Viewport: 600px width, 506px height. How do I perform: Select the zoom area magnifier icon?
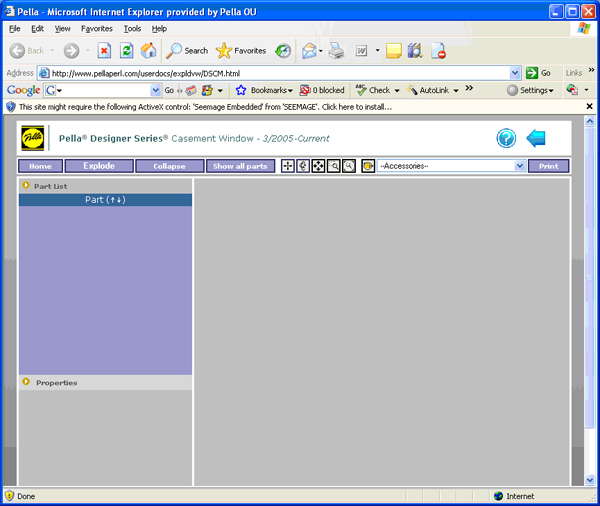coord(333,166)
